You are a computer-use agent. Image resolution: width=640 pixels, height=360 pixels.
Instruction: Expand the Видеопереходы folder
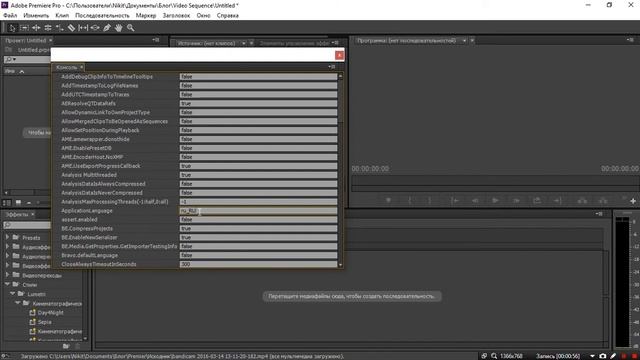(x=7, y=275)
